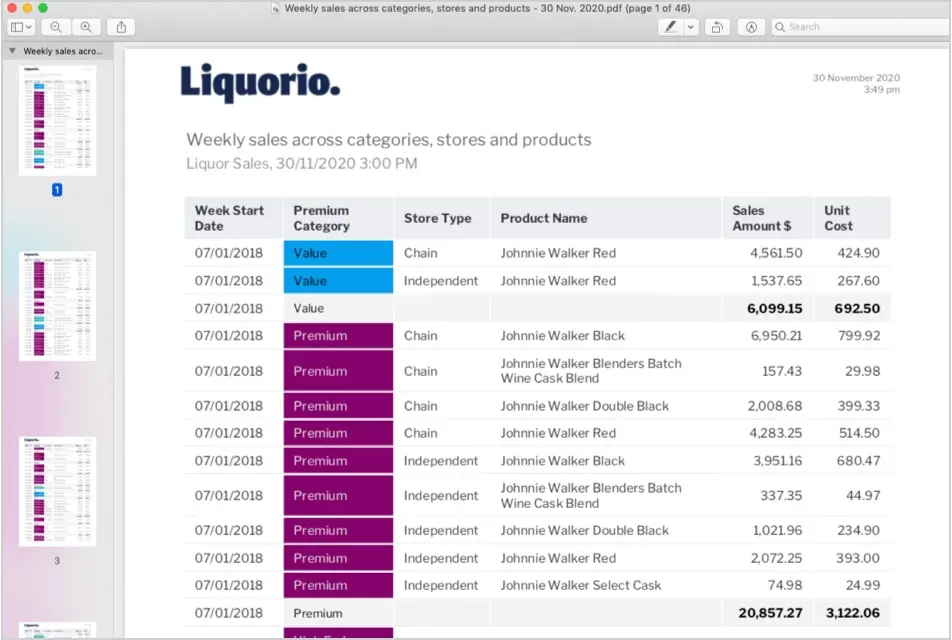This screenshot has width=952, height=640.
Task: Jump to the page 3 thumbnail
Action: tap(57, 491)
